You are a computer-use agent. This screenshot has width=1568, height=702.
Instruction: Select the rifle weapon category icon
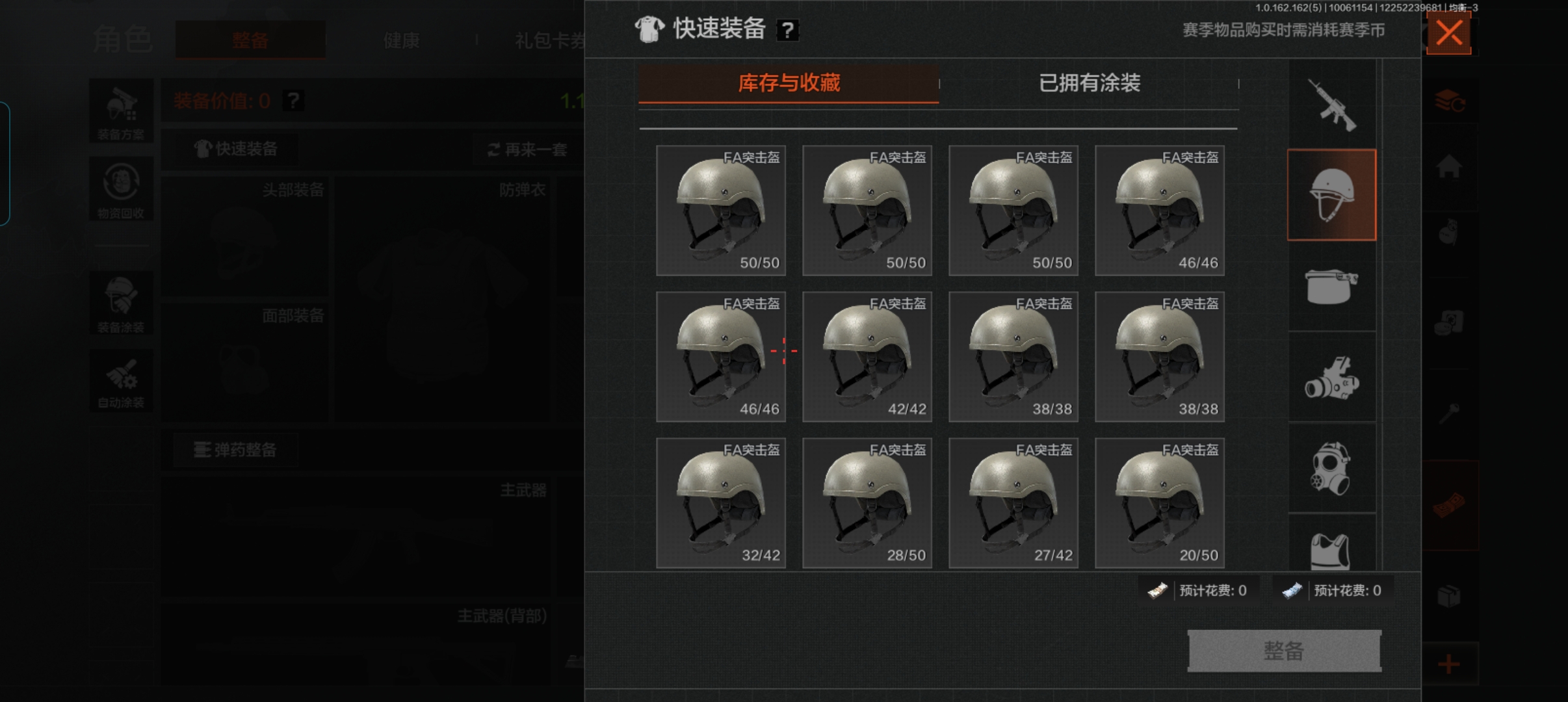[1331, 105]
